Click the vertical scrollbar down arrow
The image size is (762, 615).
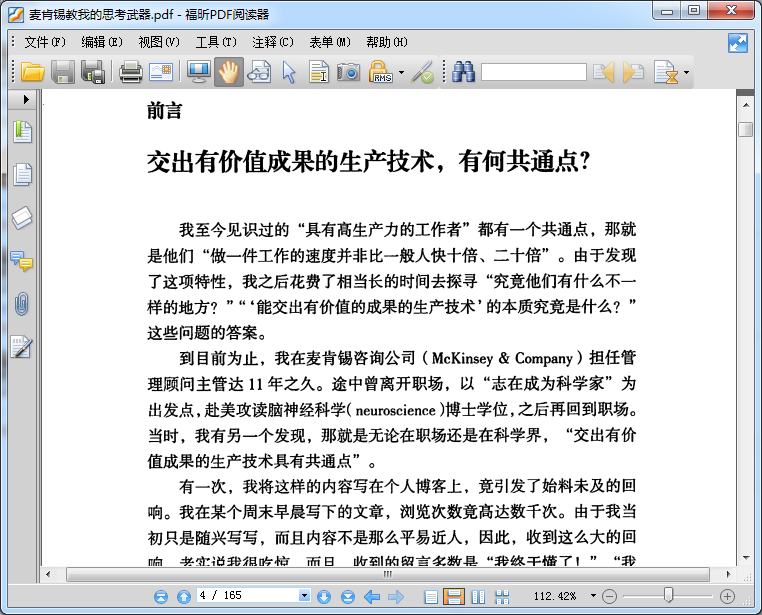pos(746,558)
